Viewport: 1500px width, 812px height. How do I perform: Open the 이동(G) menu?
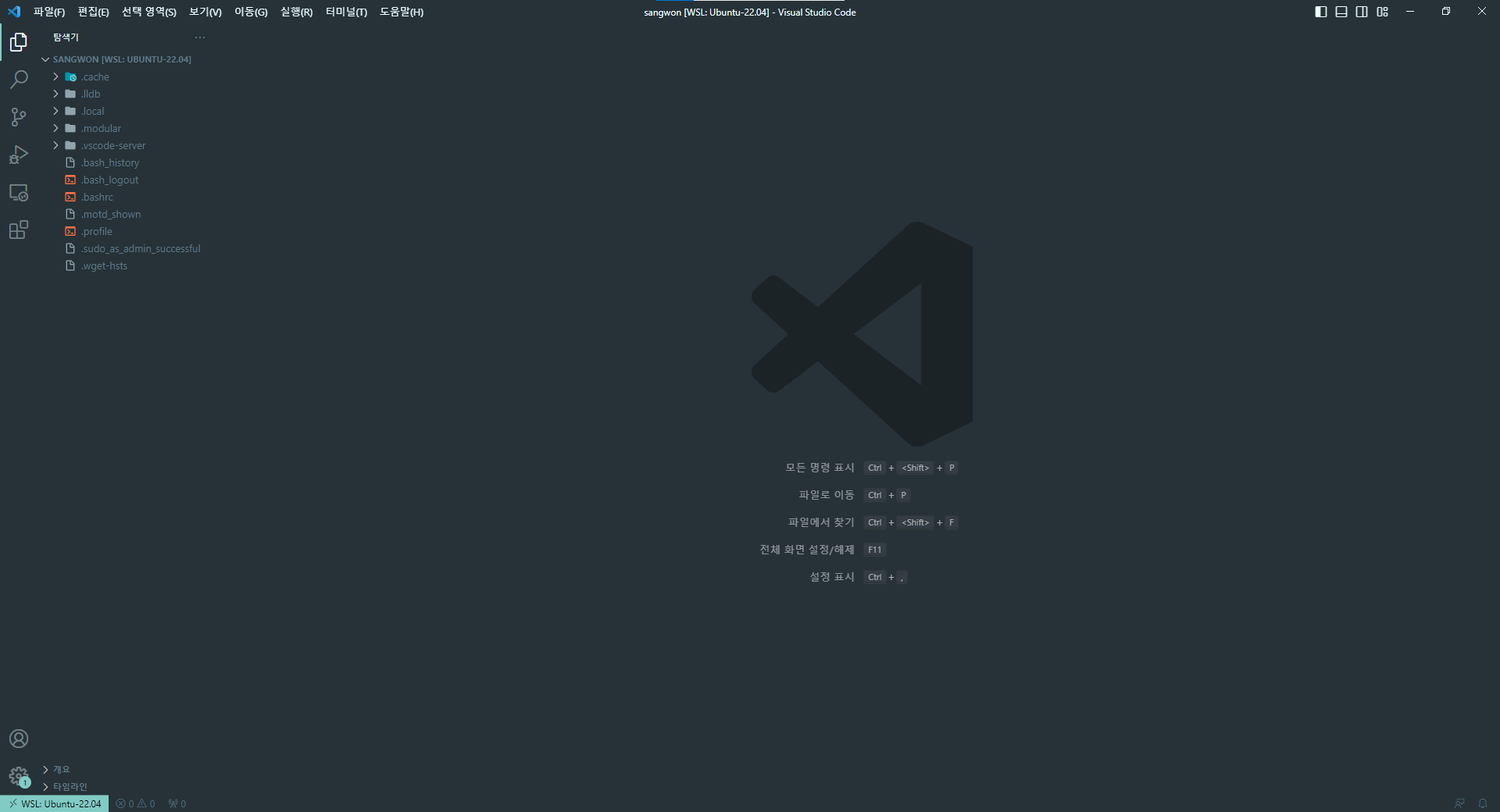[251, 12]
